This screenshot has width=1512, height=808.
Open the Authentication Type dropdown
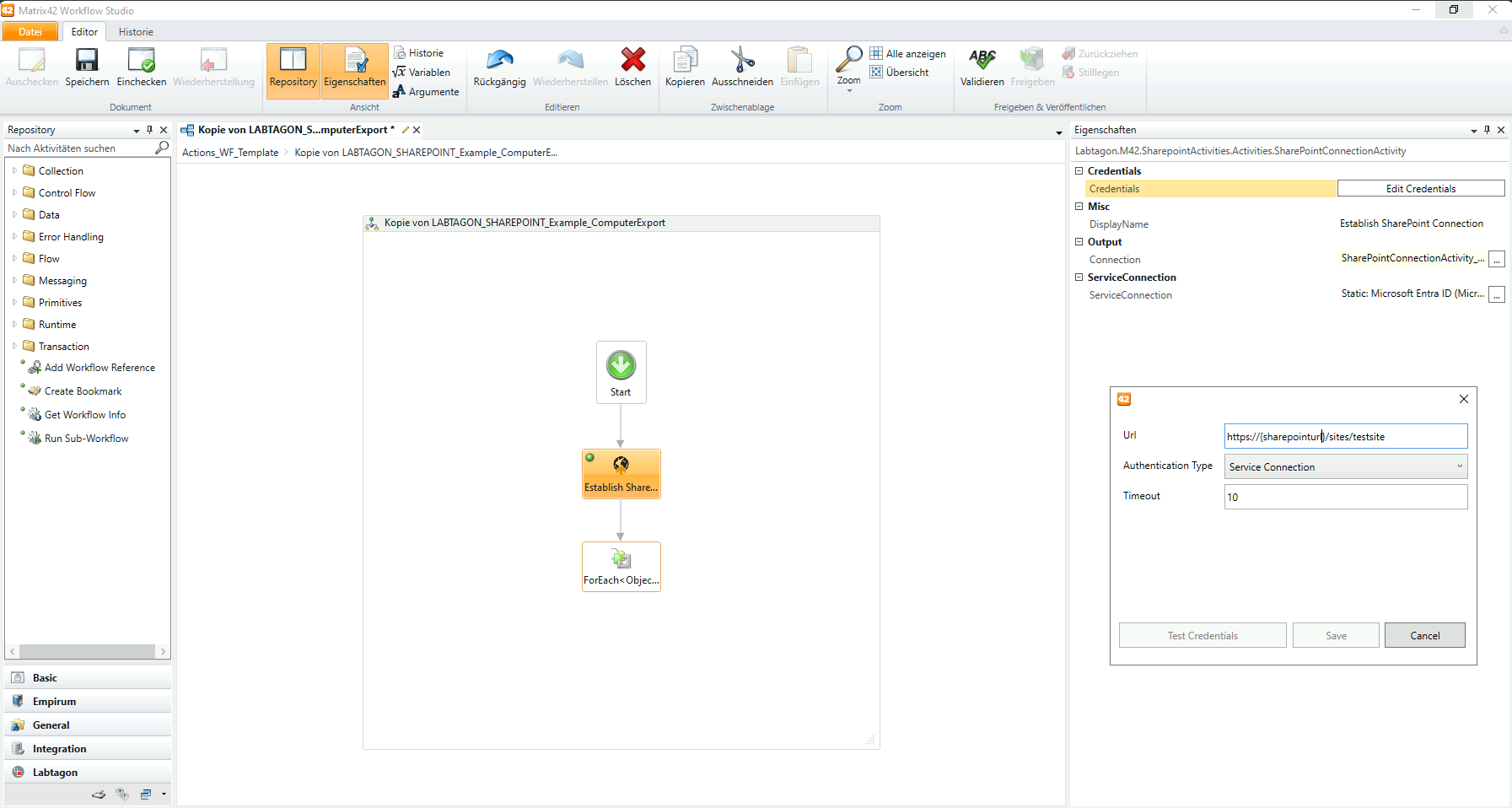[x=1345, y=467]
